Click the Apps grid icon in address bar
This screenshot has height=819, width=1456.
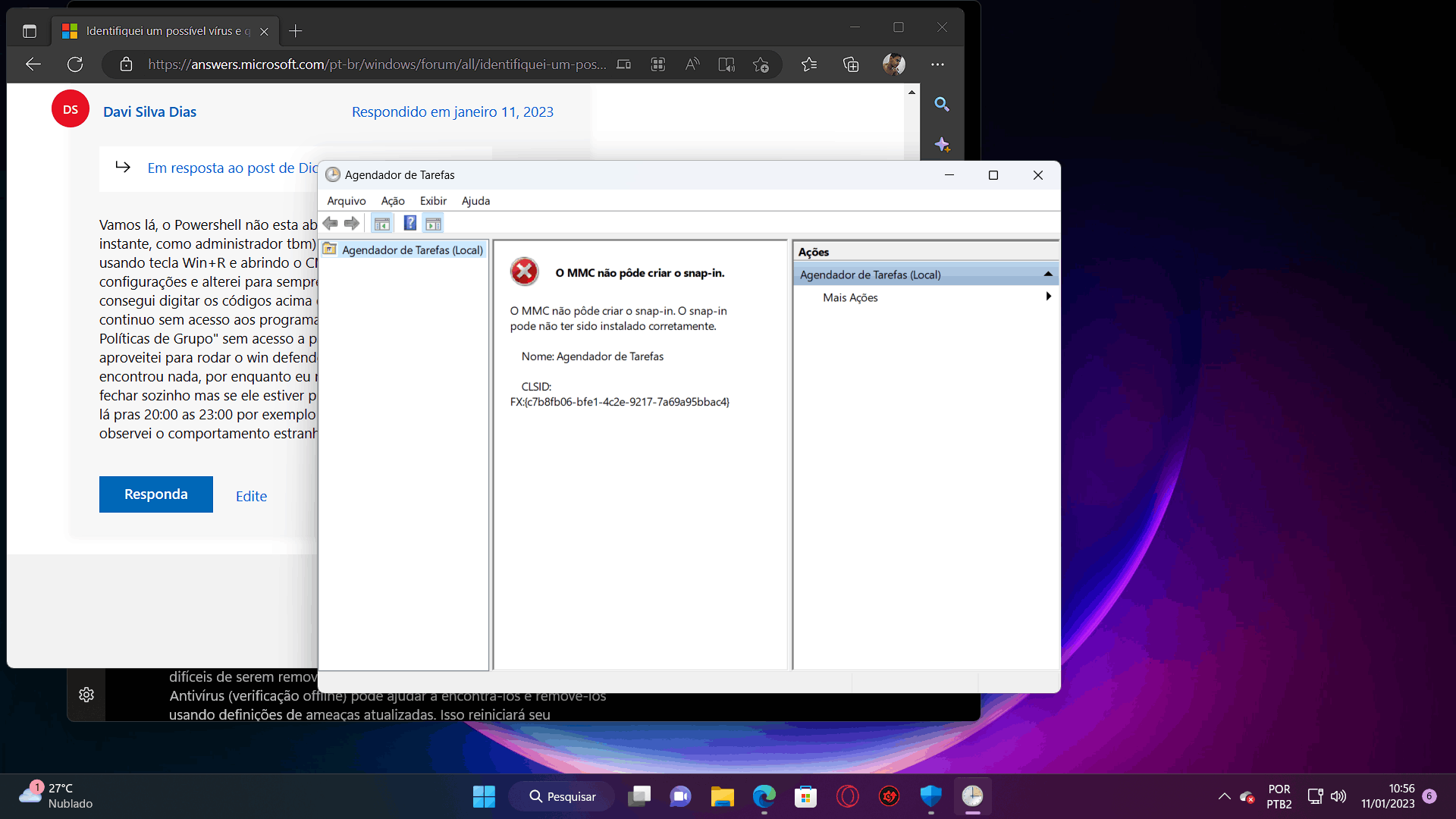(x=658, y=64)
